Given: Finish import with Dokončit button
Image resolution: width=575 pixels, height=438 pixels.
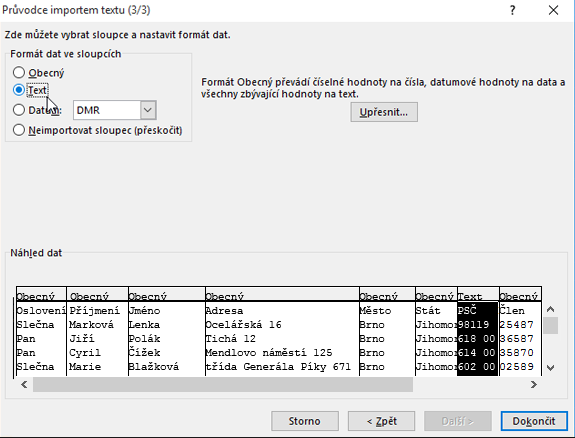Looking at the screenshot, I should pos(534,421).
